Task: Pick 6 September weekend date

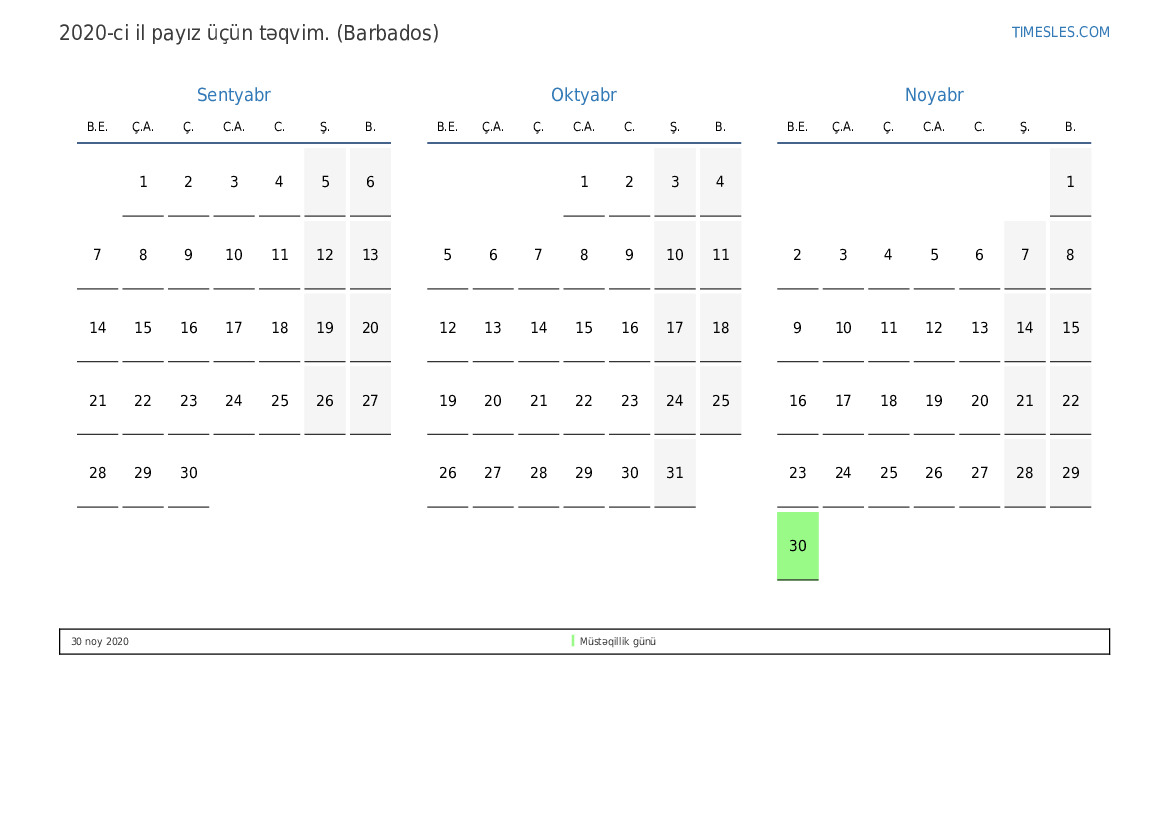Action: click(x=370, y=182)
